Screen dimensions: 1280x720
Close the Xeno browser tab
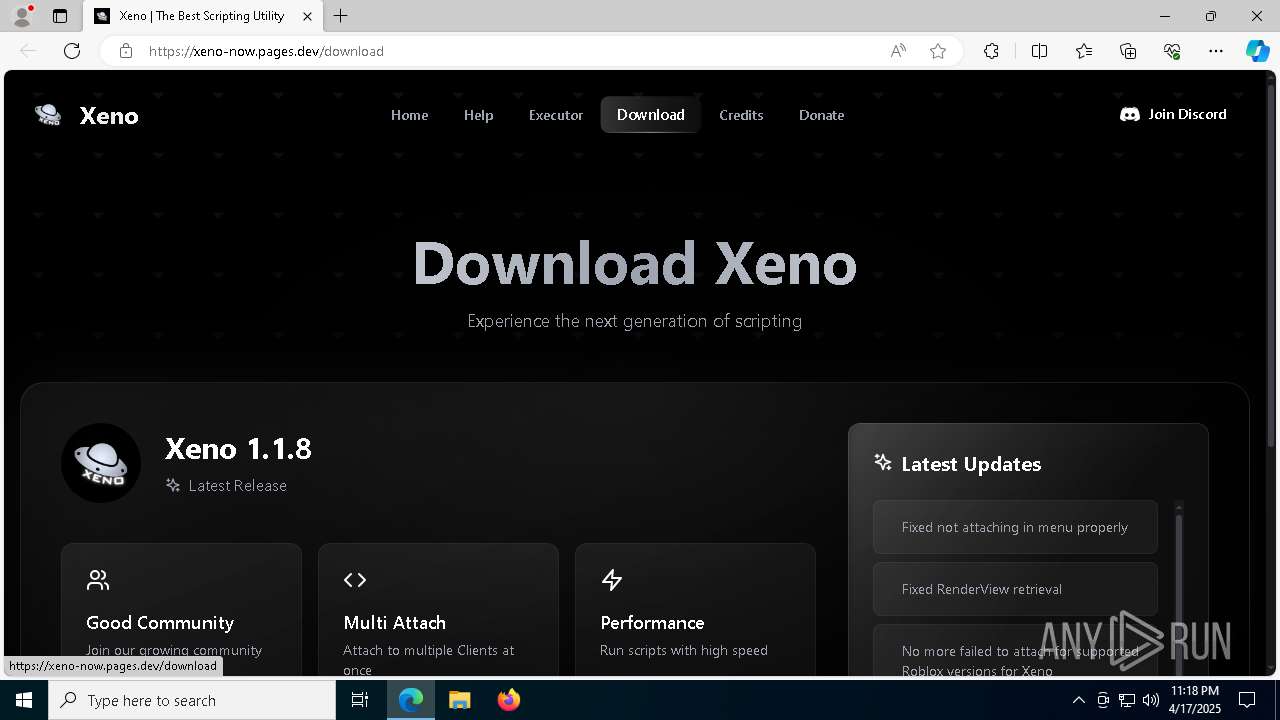point(307,16)
